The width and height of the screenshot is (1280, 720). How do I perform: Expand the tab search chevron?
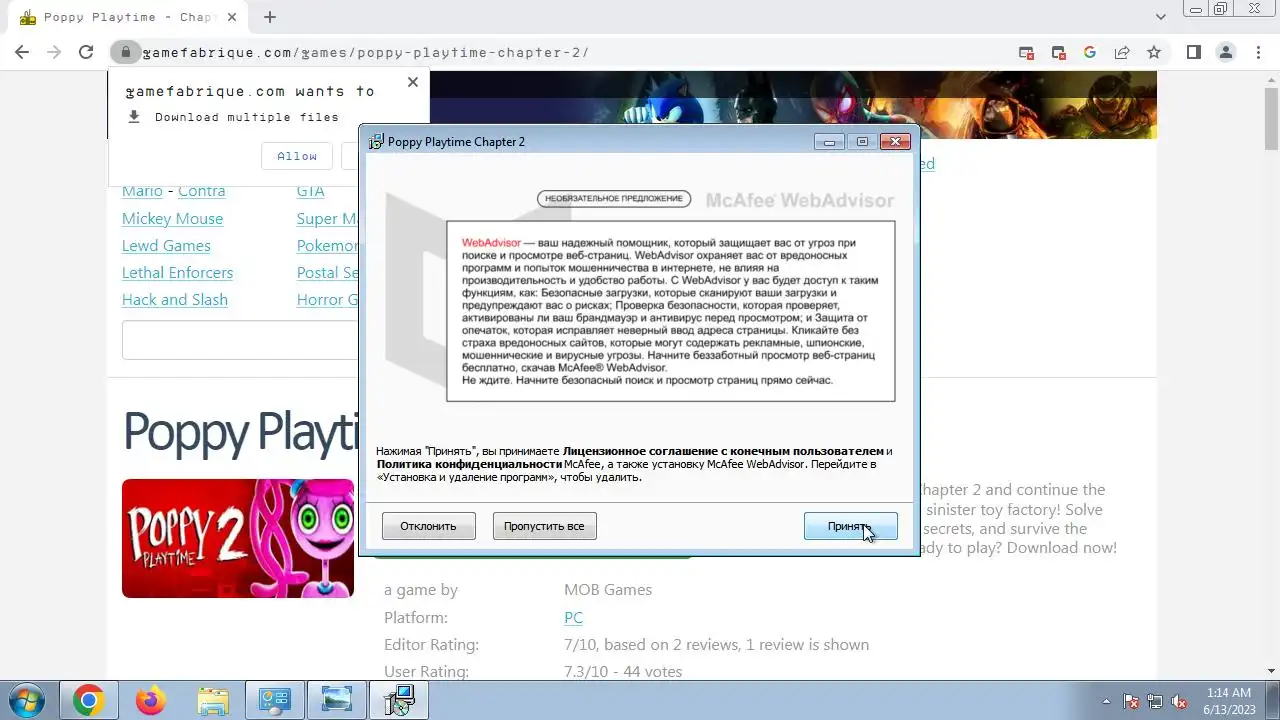(x=1161, y=17)
